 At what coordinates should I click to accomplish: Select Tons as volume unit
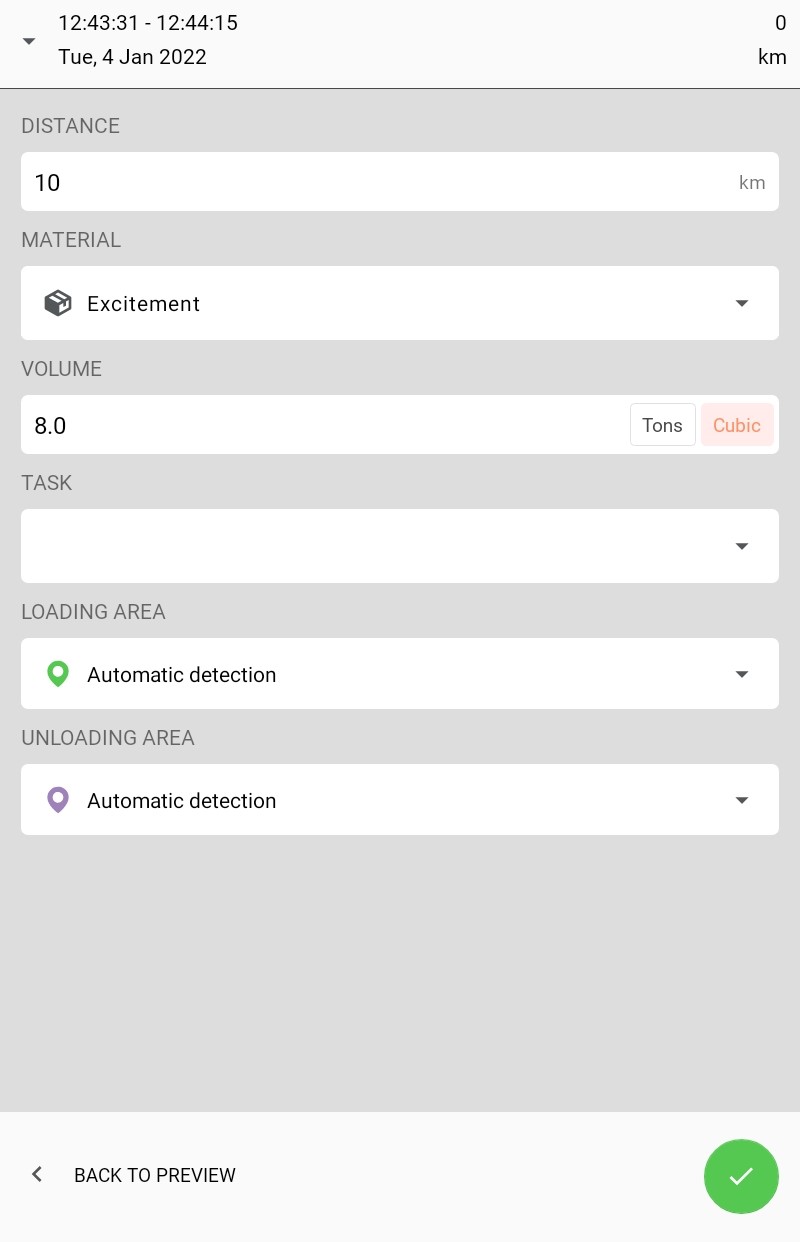[662, 425]
